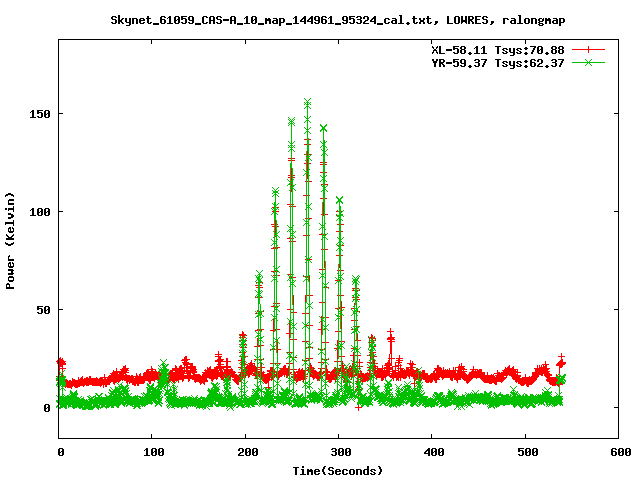Image resolution: width=640 pixels, height=480 pixels.
Task: Click the 150 tick label on y-axis
Action: pyautogui.click(x=40, y=114)
